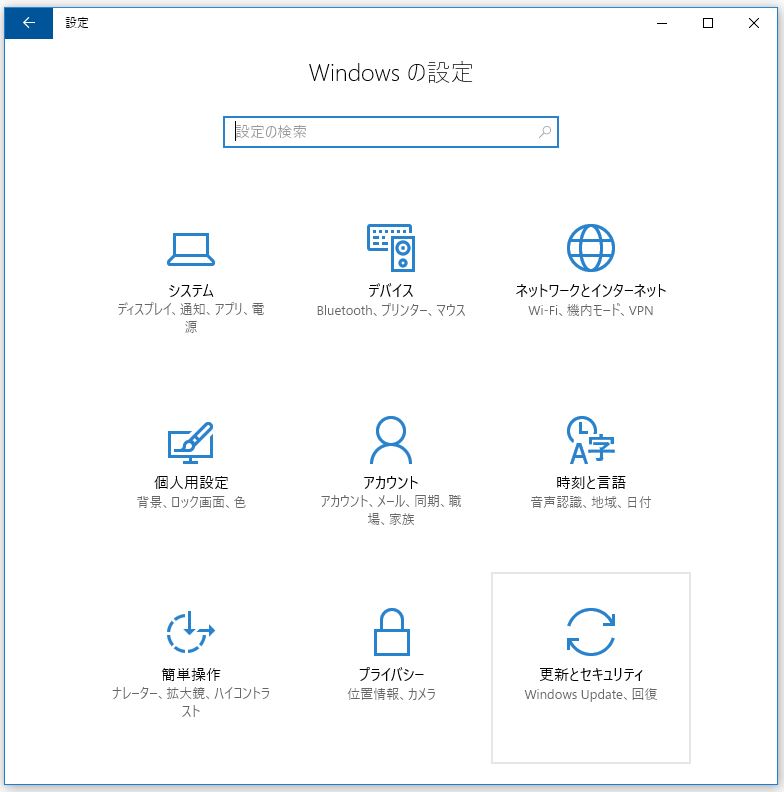Viewport: 784px width, 792px height.
Task: Click the magnifier search icon
Action: click(x=545, y=132)
